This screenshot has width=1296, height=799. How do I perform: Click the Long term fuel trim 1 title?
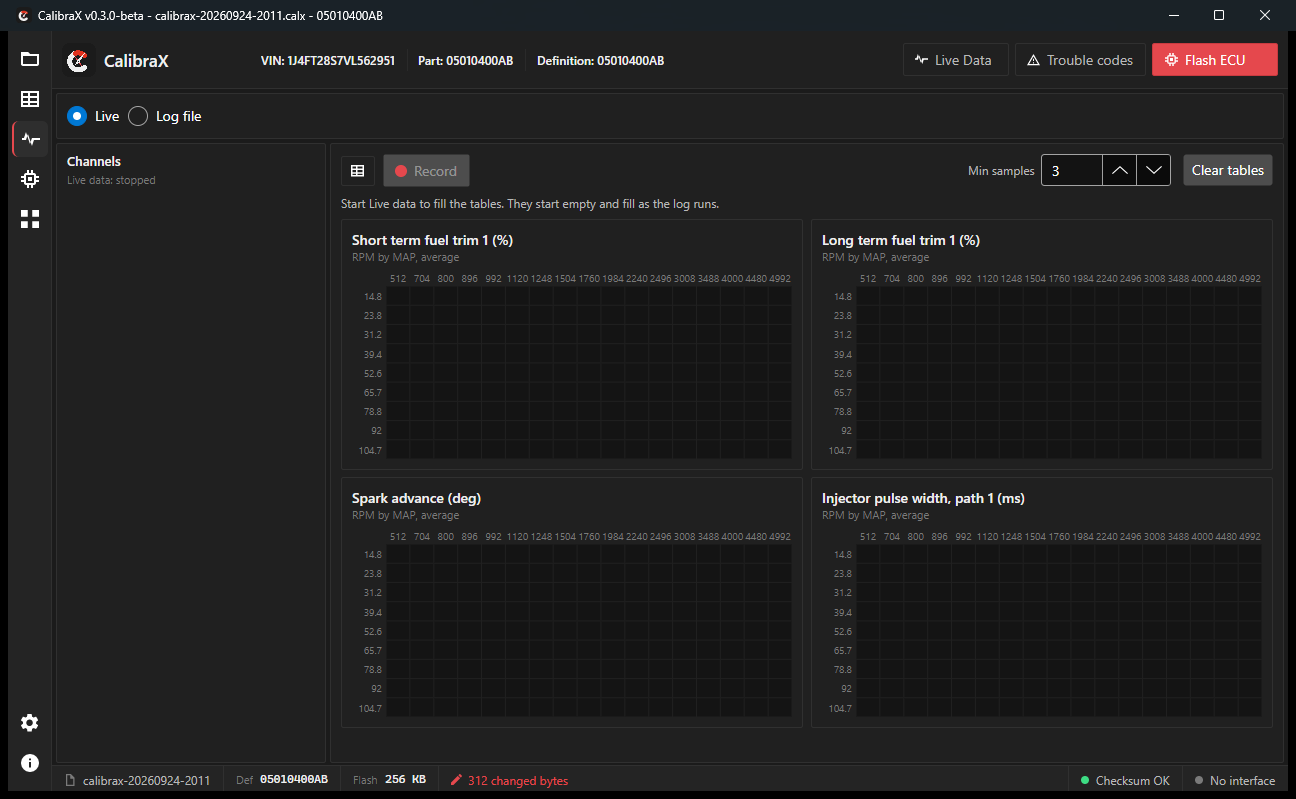click(x=901, y=240)
